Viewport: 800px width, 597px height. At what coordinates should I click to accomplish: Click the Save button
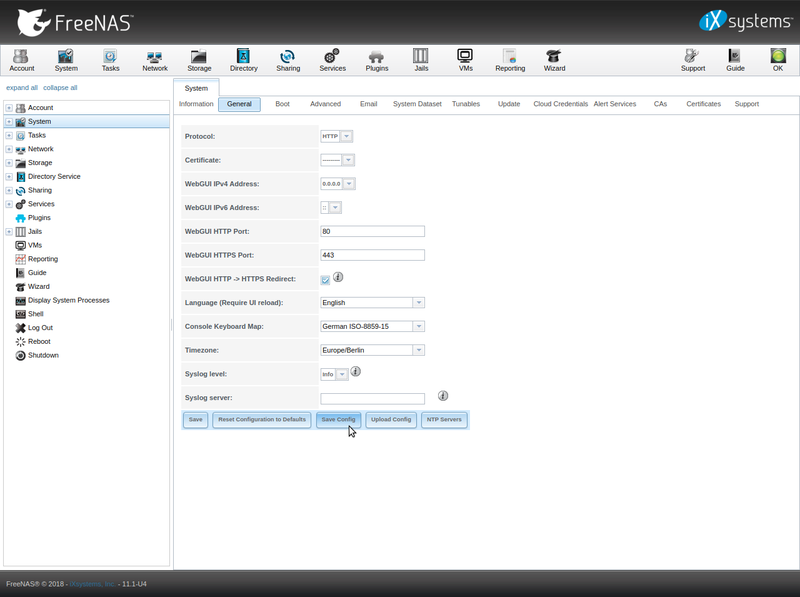tap(195, 419)
